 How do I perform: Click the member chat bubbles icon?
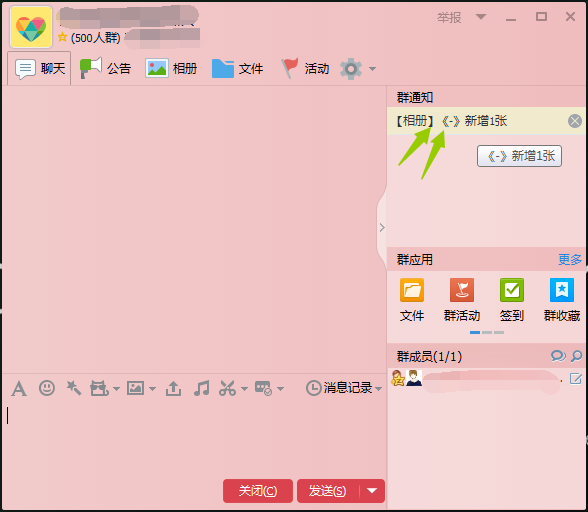[x=558, y=356]
